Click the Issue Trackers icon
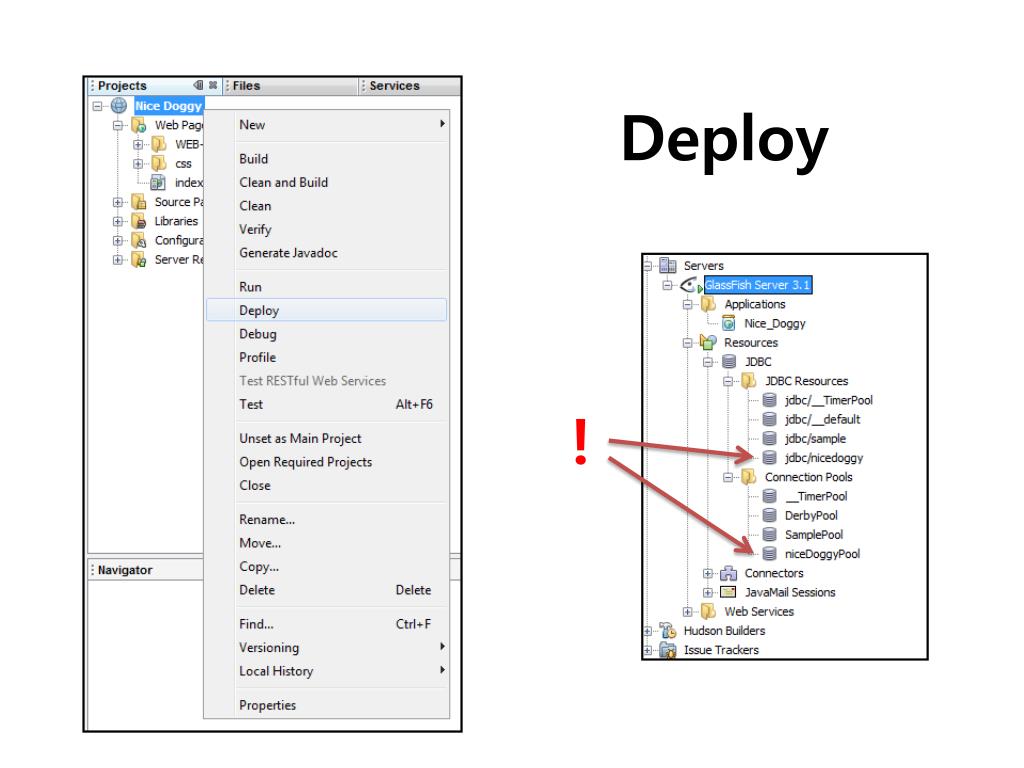 pyautogui.click(x=667, y=650)
